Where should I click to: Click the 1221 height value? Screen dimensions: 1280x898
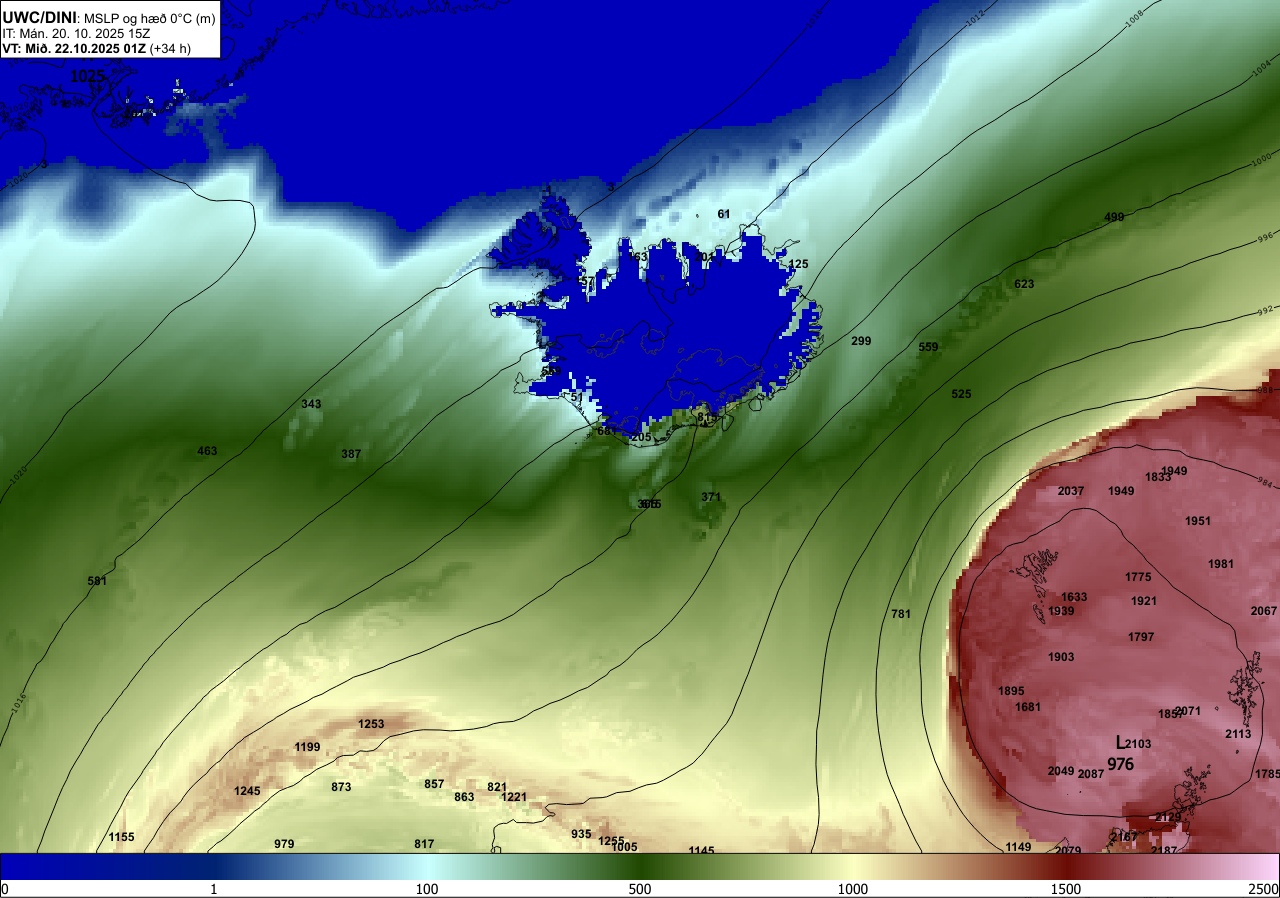[x=514, y=797]
